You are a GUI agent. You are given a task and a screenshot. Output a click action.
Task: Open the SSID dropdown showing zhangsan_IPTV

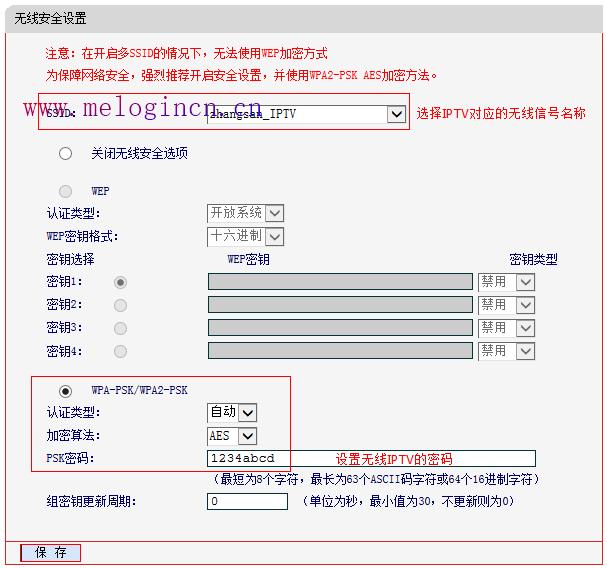pos(306,114)
